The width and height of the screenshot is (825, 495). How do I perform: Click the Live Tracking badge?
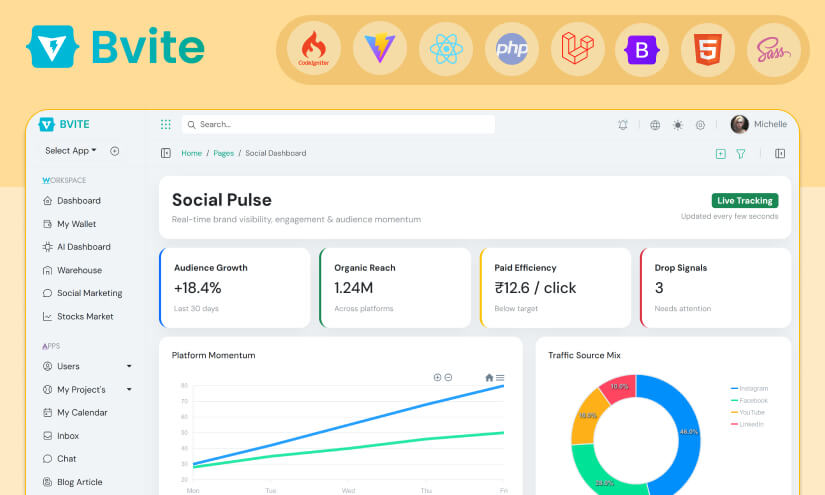744,200
